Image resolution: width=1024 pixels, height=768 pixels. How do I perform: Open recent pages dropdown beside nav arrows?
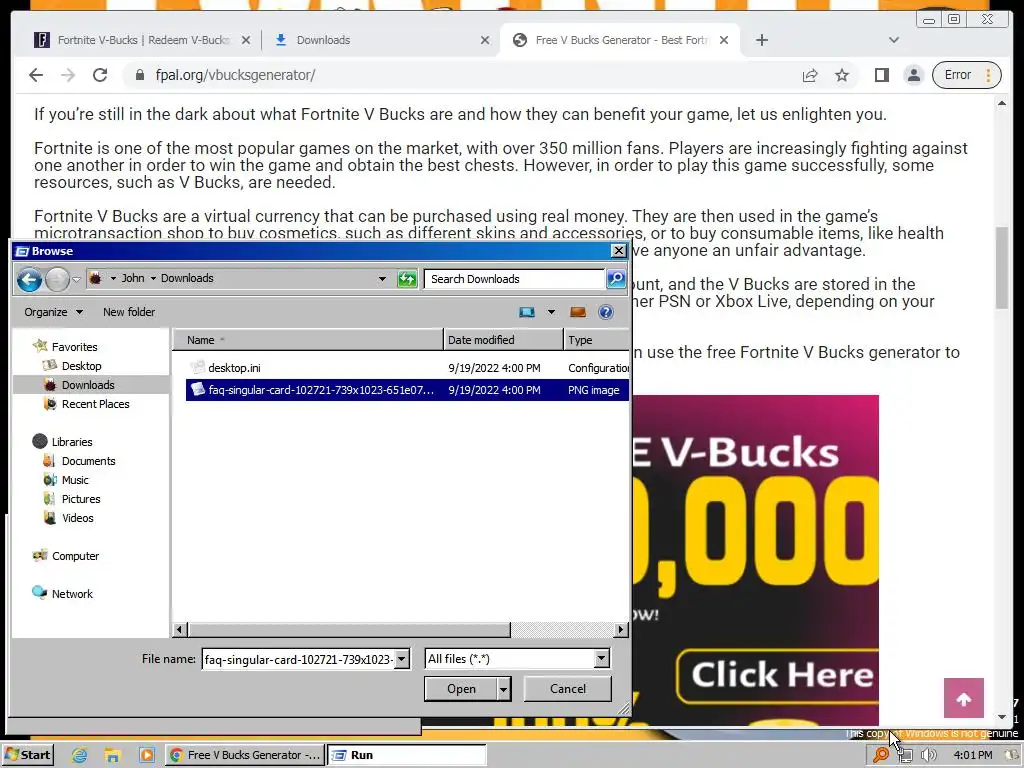tap(76, 280)
